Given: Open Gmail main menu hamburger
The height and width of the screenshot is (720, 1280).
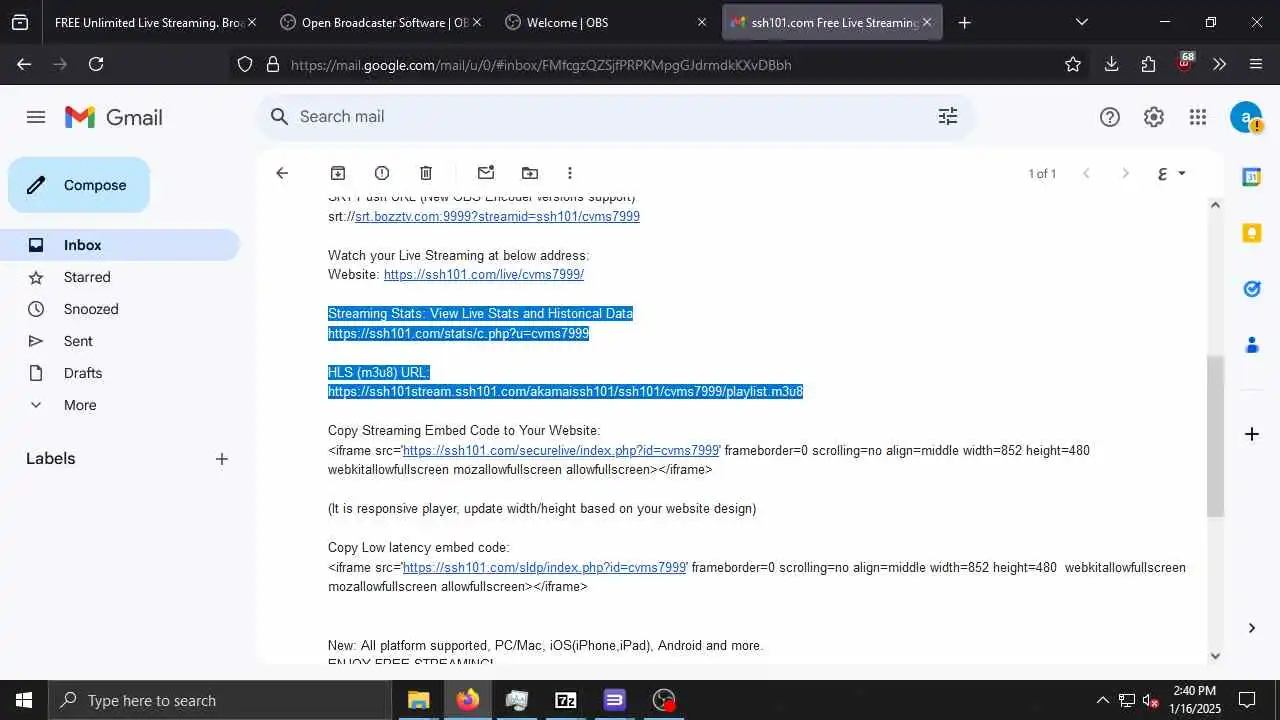Looking at the screenshot, I should pyautogui.click(x=36, y=117).
